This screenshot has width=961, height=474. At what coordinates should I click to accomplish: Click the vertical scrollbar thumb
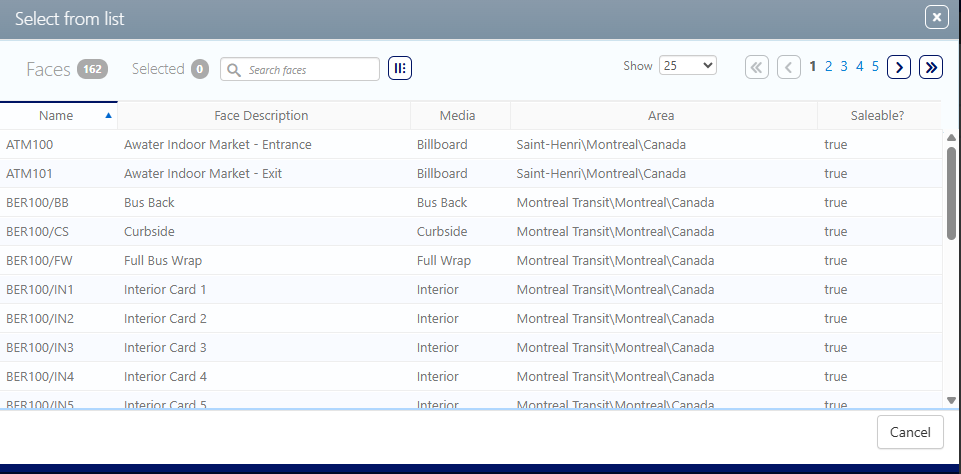tap(951, 193)
